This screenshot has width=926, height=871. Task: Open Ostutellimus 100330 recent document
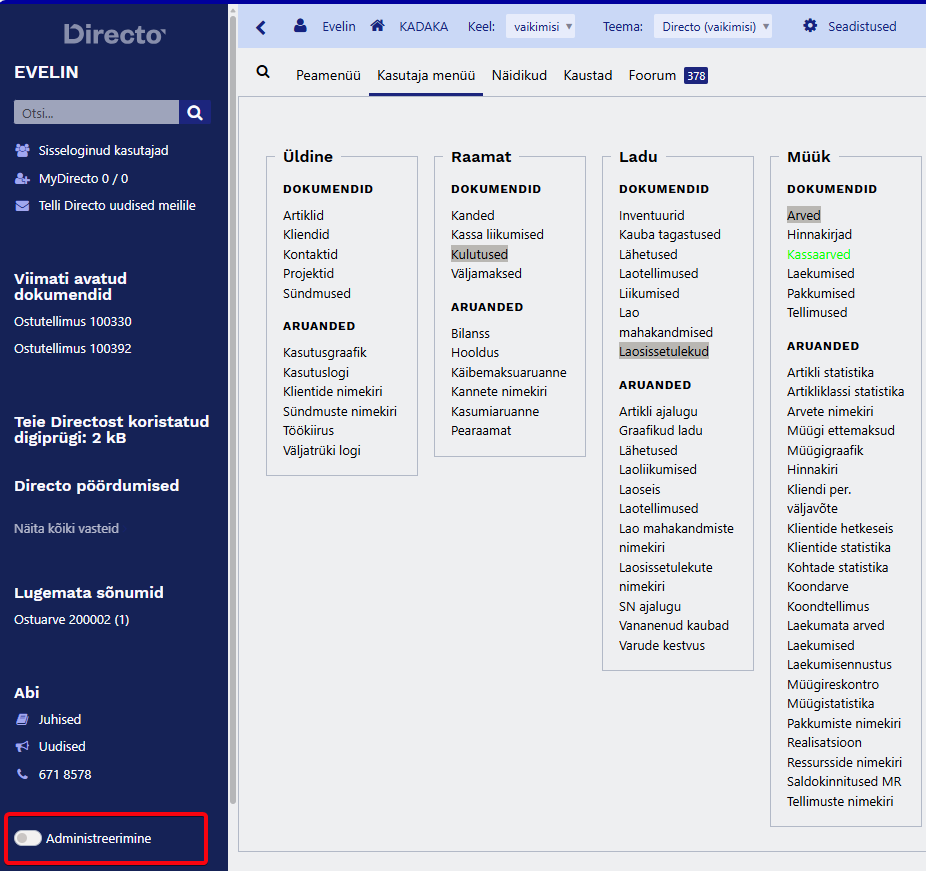tap(73, 322)
